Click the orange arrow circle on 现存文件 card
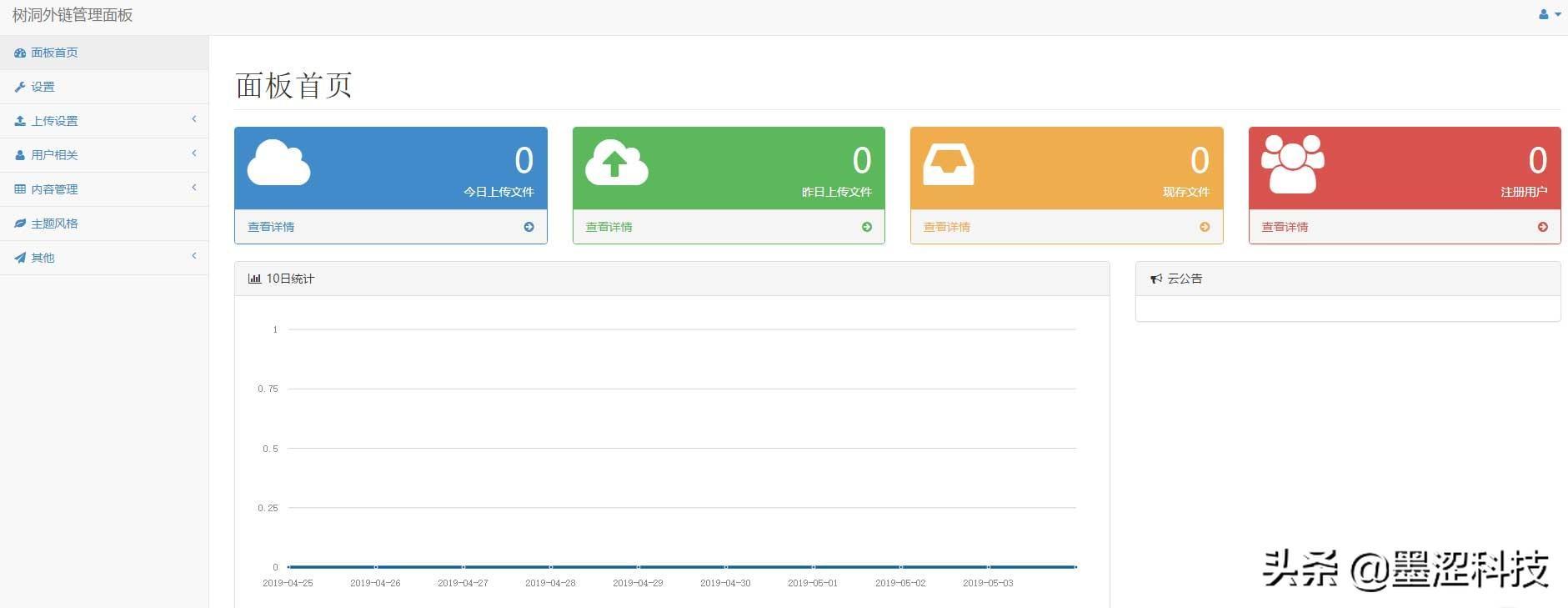Screen dimensions: 1568x608 [x=1205, y=227]
